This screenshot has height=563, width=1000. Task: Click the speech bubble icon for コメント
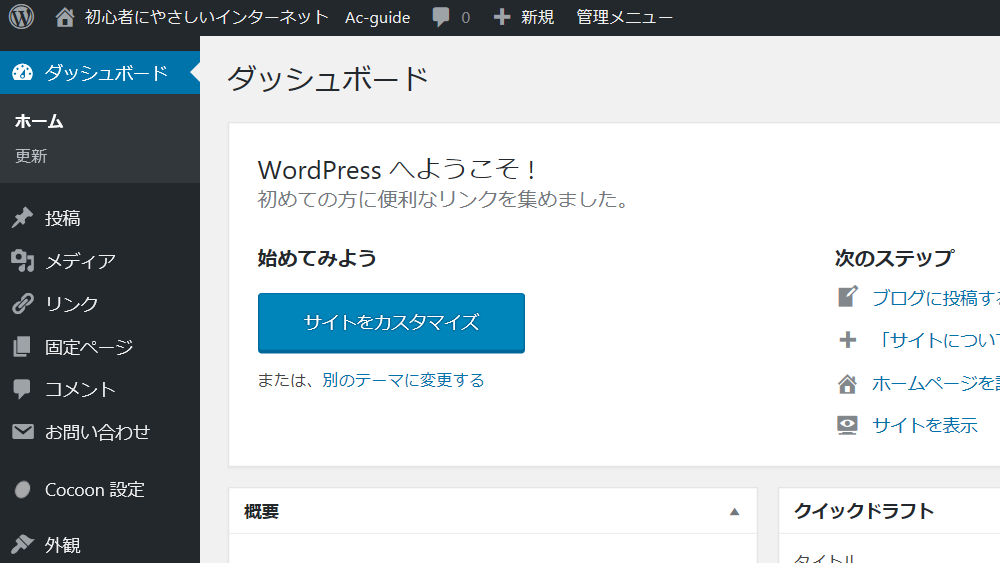click(x=22, y=389)
